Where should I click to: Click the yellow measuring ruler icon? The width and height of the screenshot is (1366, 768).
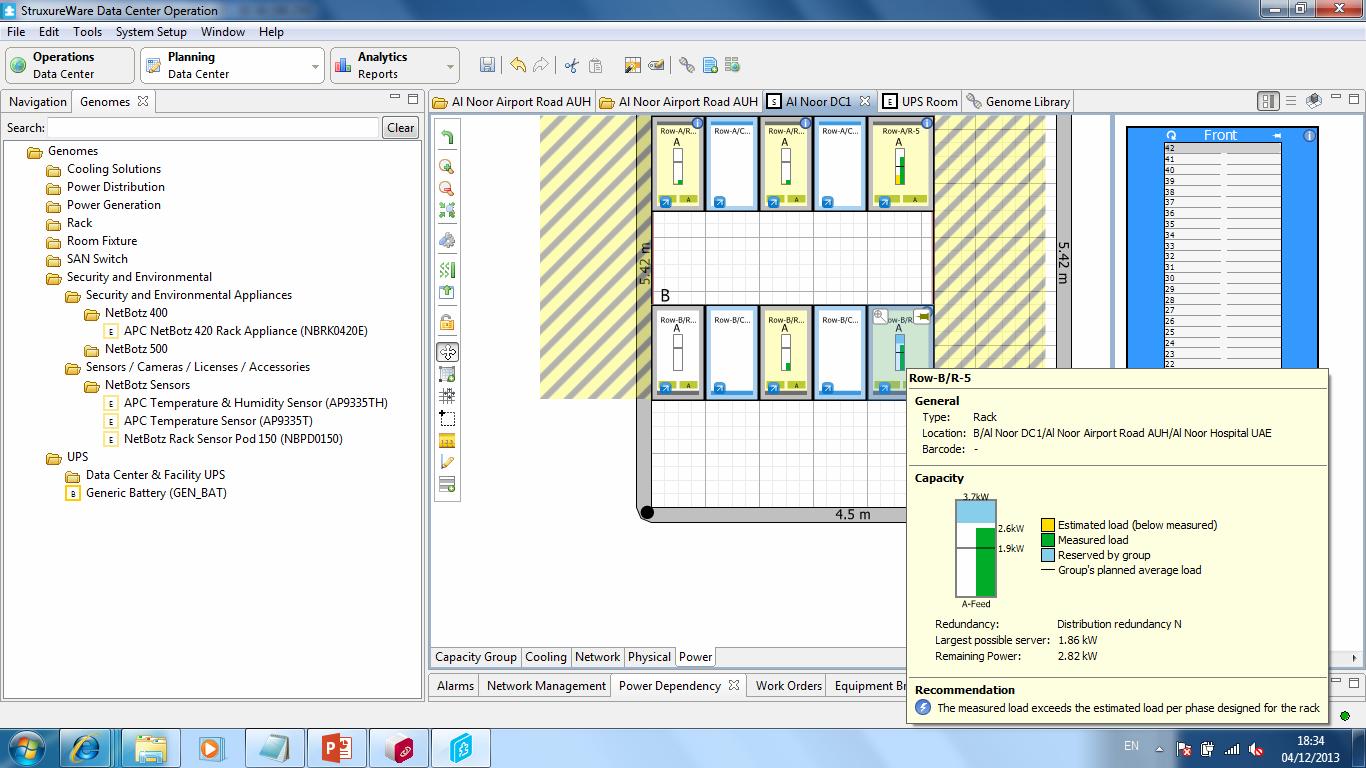pyautogui.click(x=447, y=440)
